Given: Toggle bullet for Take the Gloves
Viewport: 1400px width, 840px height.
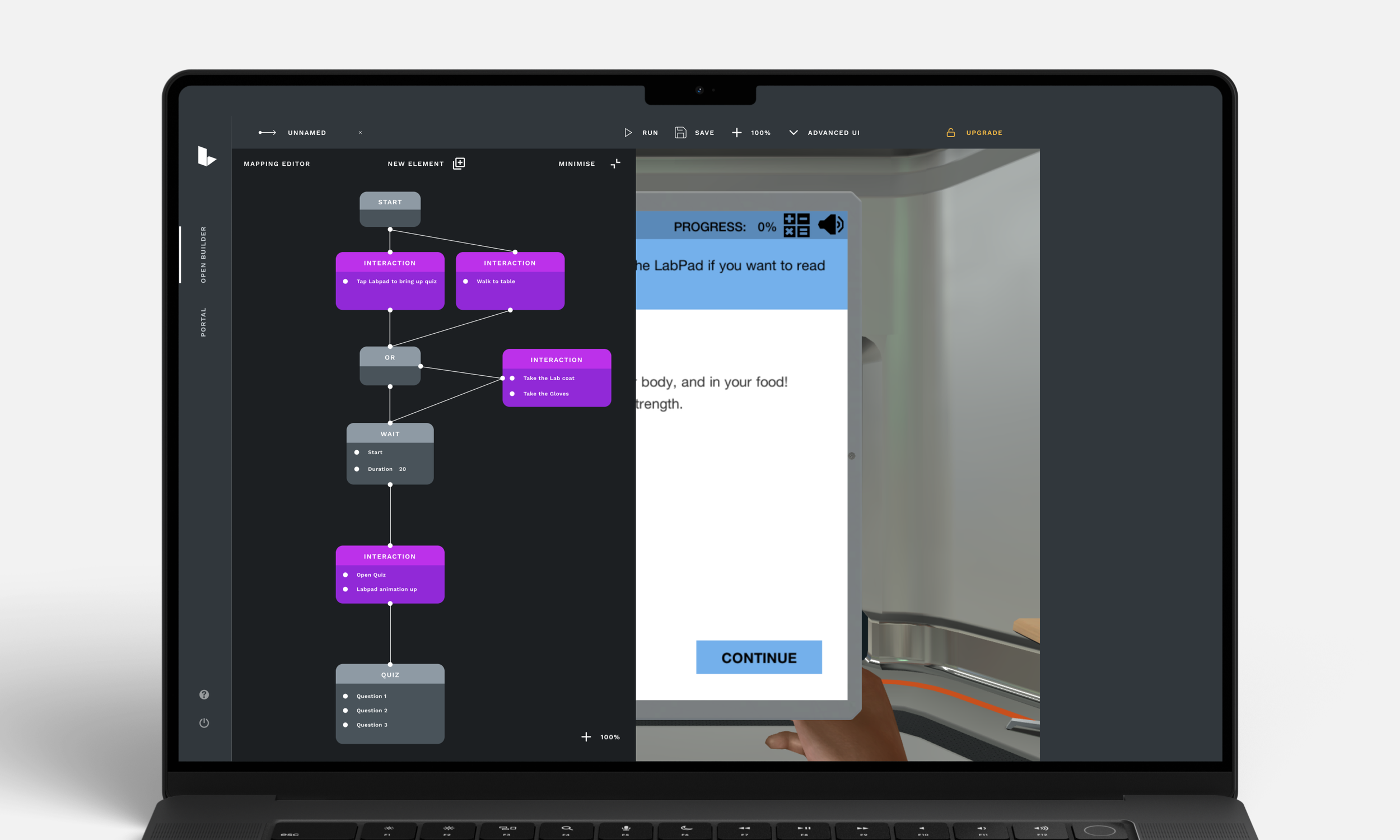Looking at the screenshot, I should [512, 393].
